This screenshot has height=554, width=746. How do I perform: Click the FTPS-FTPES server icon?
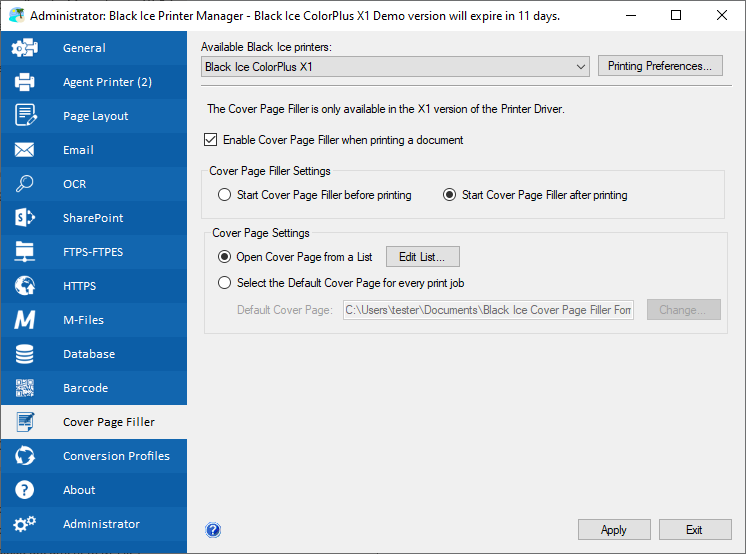click(24, 251)
